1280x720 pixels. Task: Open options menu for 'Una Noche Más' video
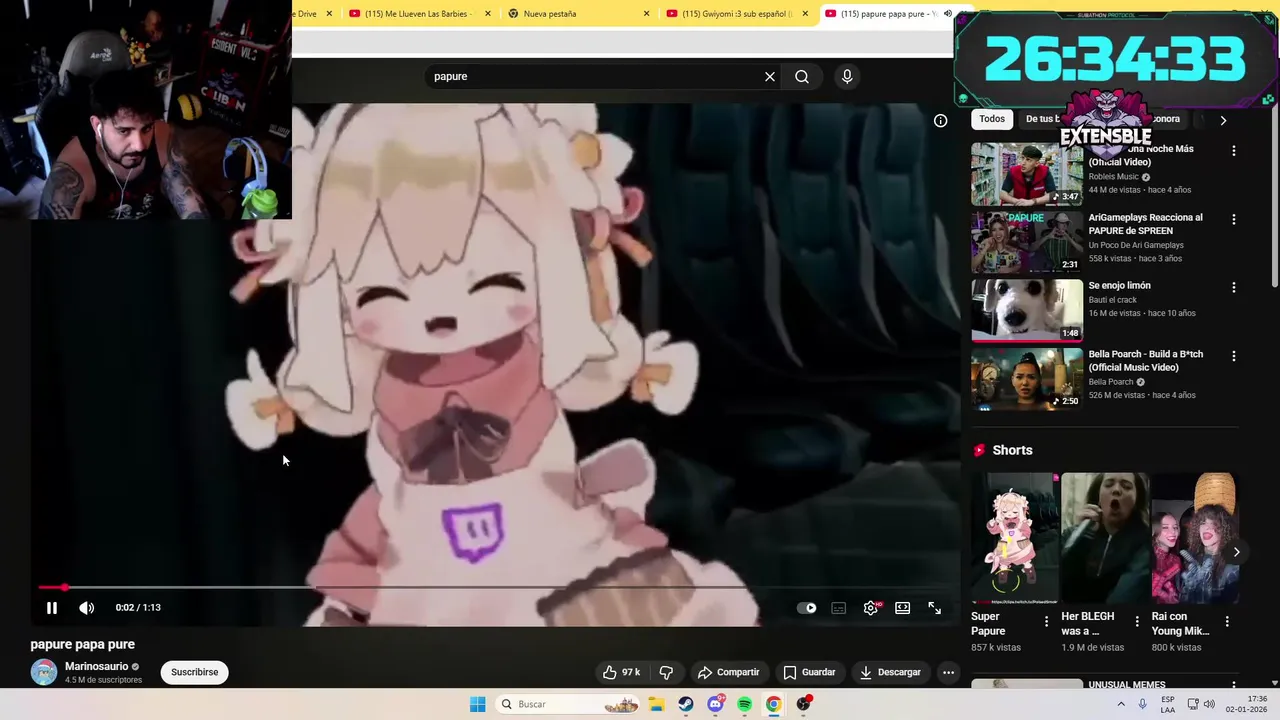[1233, 150]
